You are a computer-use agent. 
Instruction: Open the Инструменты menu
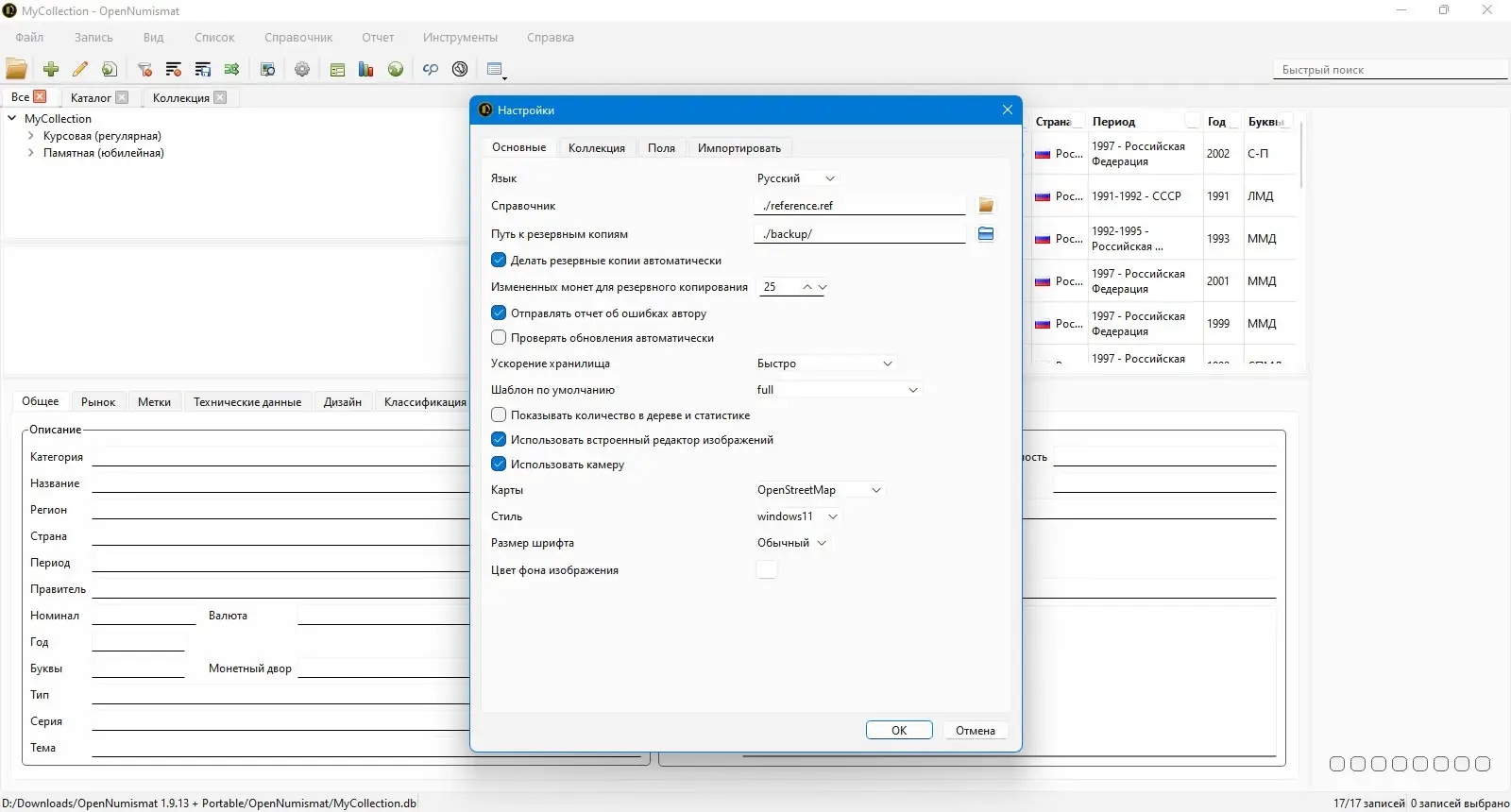pos(460,37)
